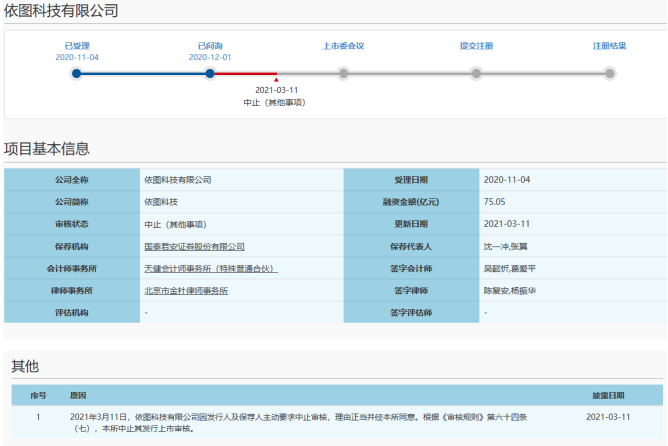This screenshot has width=668, height=446.
Task: Click the 评估机构 label cell
Action: tap(72, 313)
